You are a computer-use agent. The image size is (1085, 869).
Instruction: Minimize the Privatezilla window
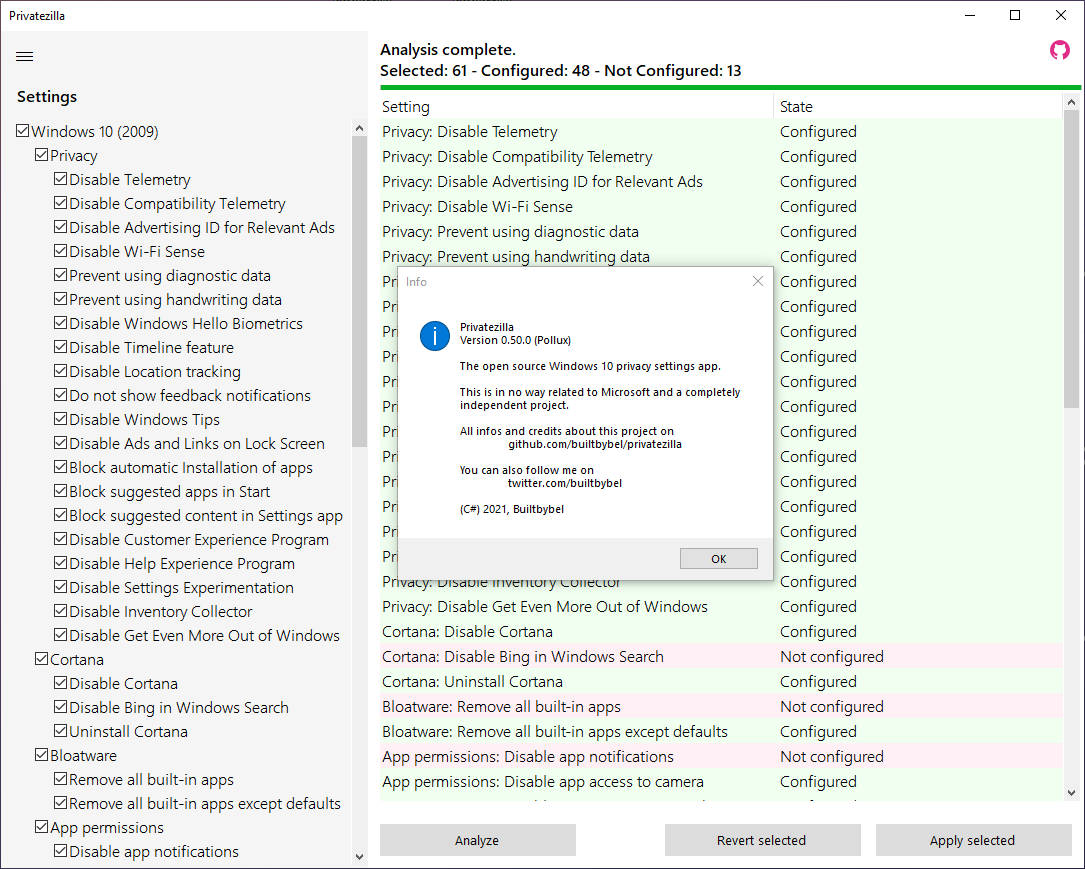pos(970,15)
